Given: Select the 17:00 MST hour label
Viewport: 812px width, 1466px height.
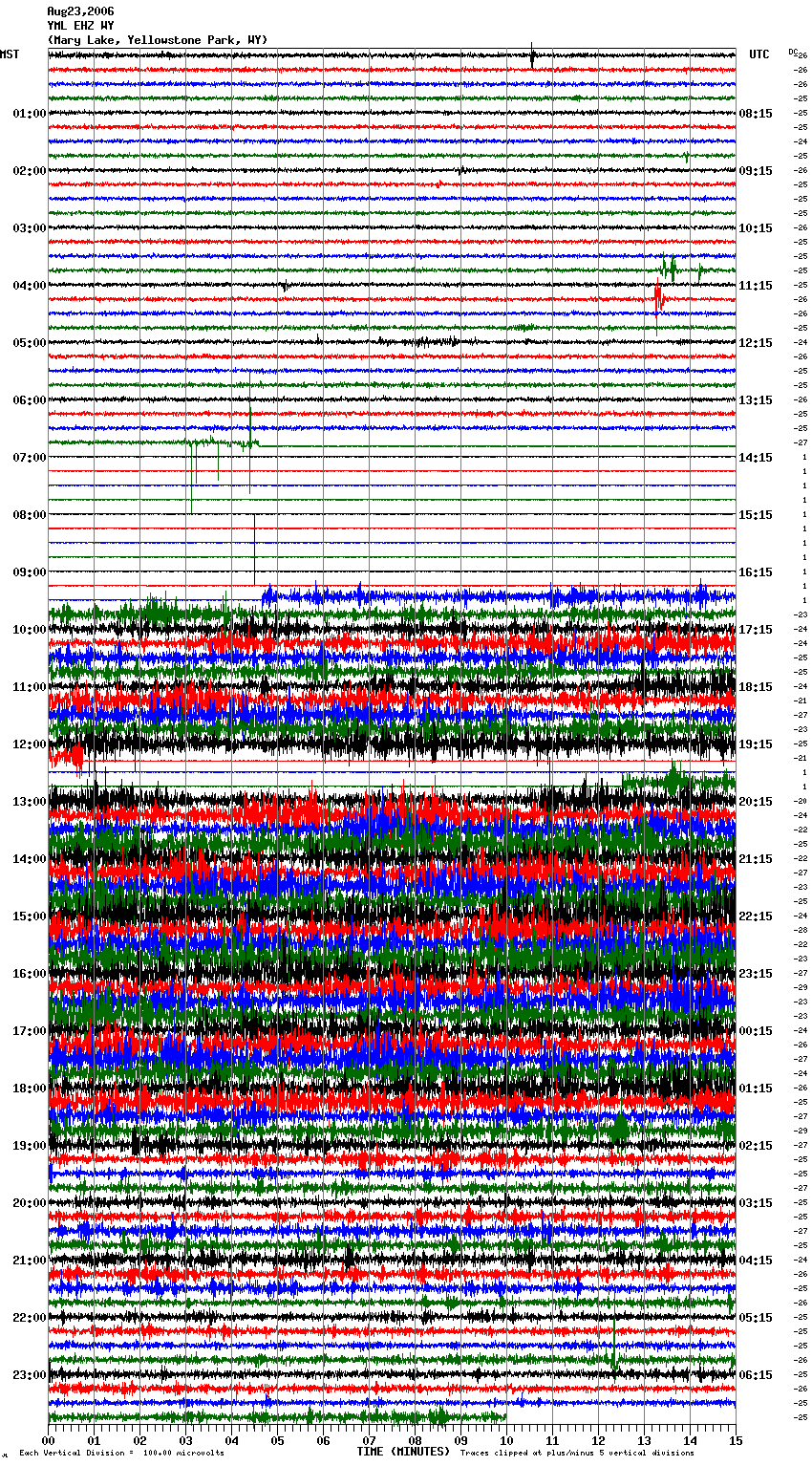Looking at the screenshot, I should 30,1031.
